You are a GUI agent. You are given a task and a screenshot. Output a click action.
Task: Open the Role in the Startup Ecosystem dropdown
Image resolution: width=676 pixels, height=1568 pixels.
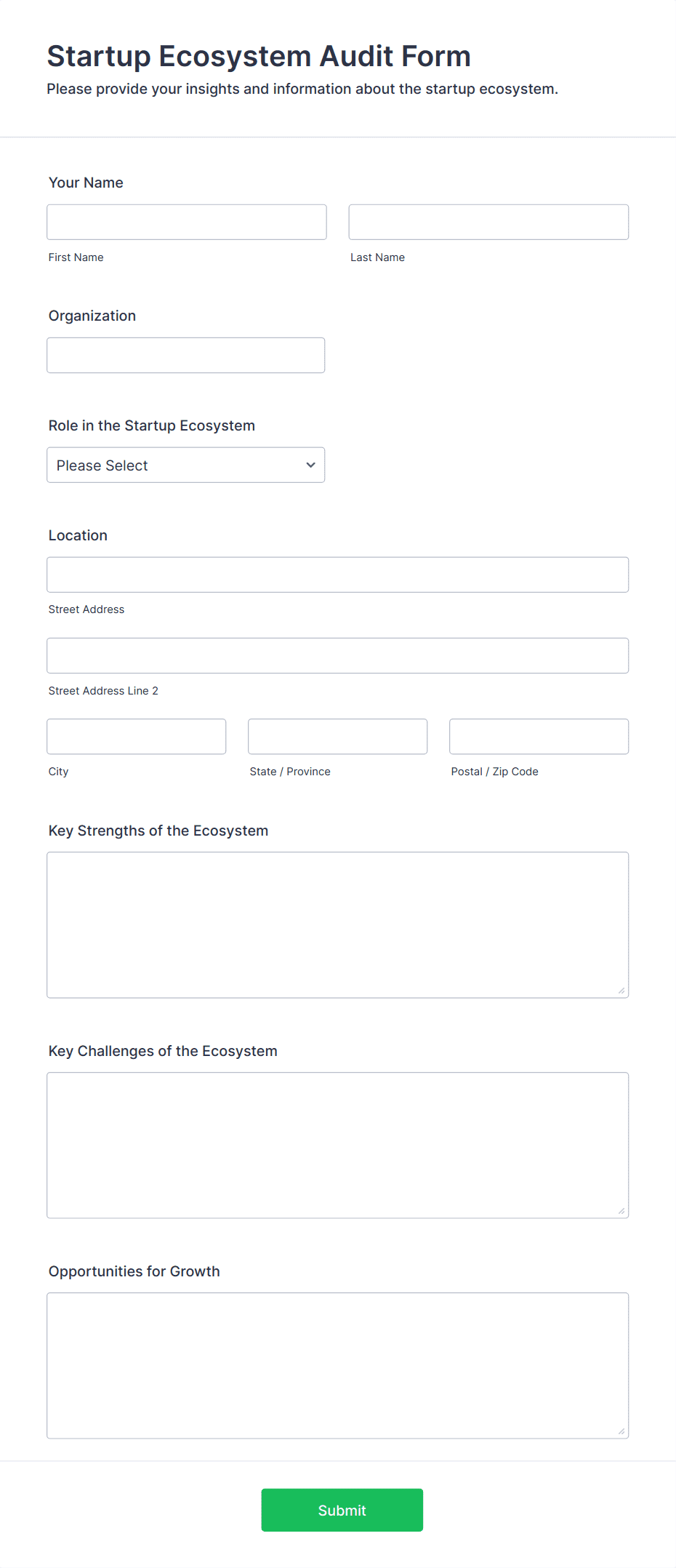pos(186,465)
